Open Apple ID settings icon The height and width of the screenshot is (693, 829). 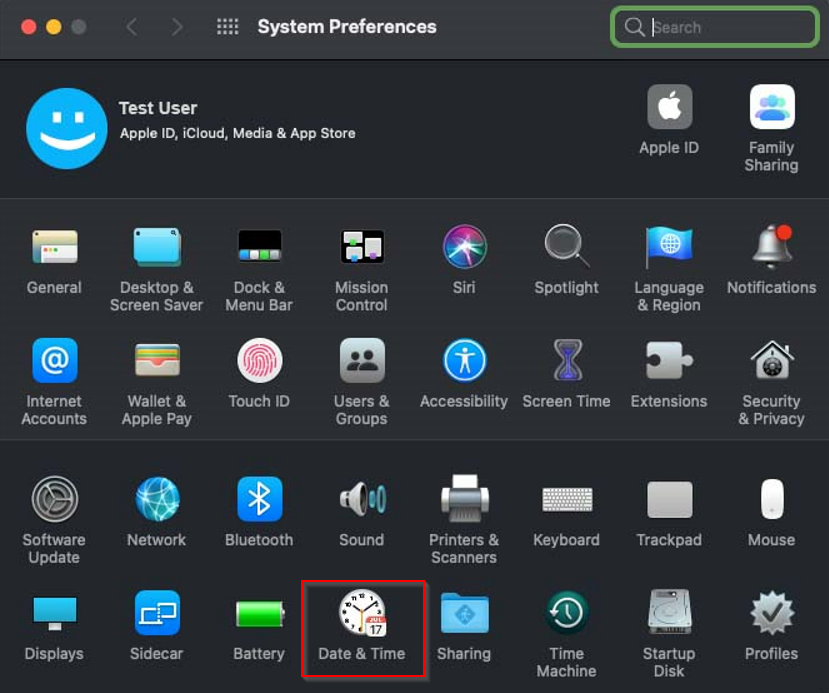click(x=669, y=106)
